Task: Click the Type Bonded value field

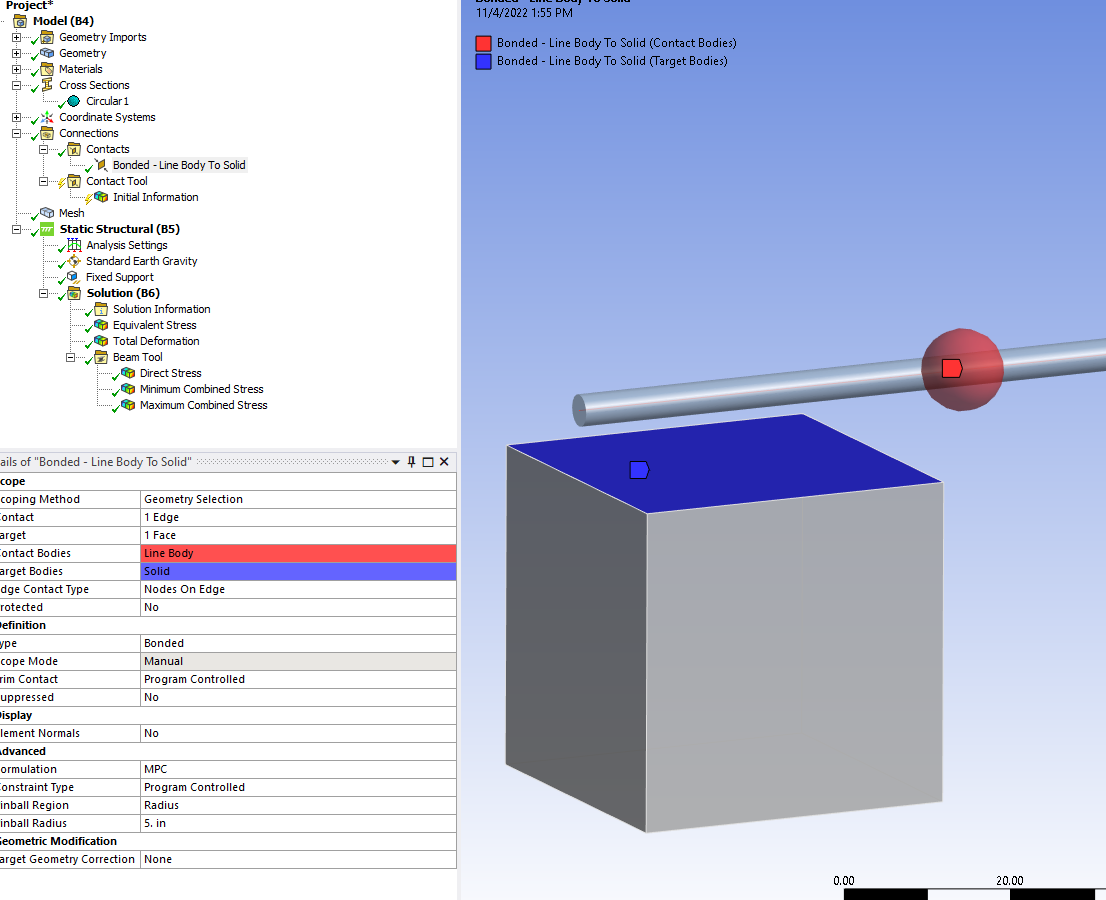Action: [x=298, y=643]
